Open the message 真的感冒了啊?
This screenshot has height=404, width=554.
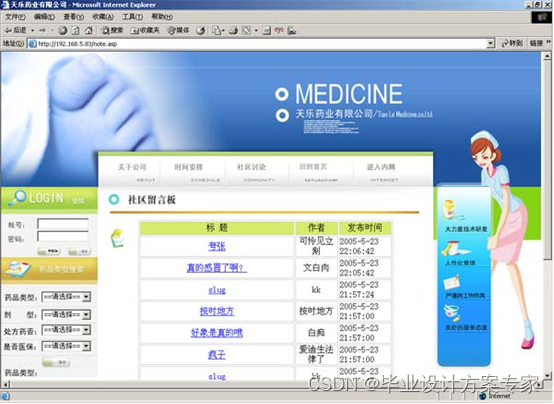coord(217,268)
